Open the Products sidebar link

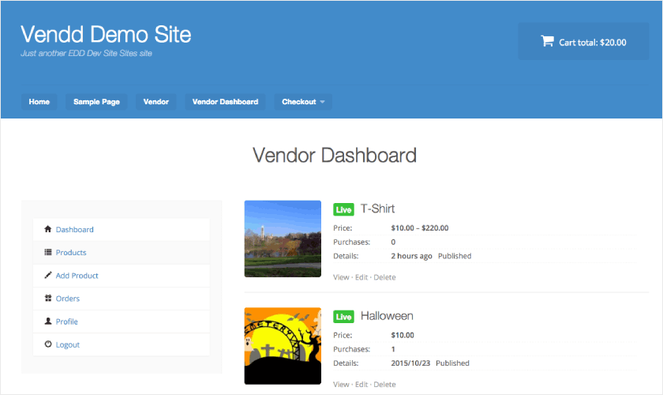[71, 252]
